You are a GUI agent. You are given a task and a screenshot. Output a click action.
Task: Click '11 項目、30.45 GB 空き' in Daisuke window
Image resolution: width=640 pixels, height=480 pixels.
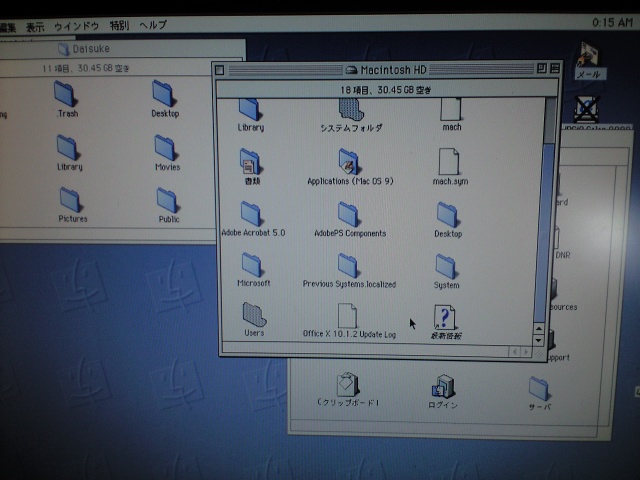(86, 68)
